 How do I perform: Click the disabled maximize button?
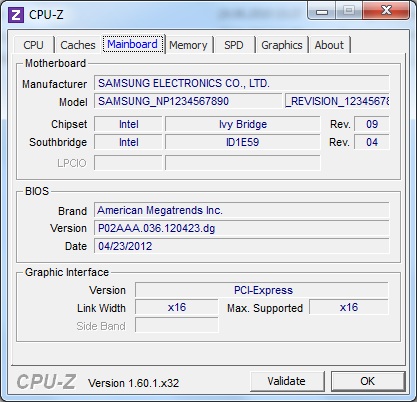click(x=349, y=10)
